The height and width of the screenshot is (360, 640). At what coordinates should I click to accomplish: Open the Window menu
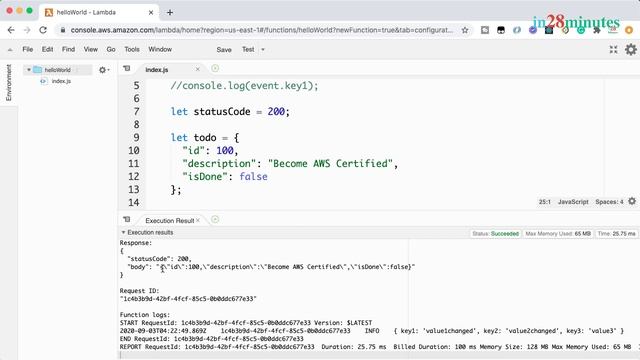(160, 49)
